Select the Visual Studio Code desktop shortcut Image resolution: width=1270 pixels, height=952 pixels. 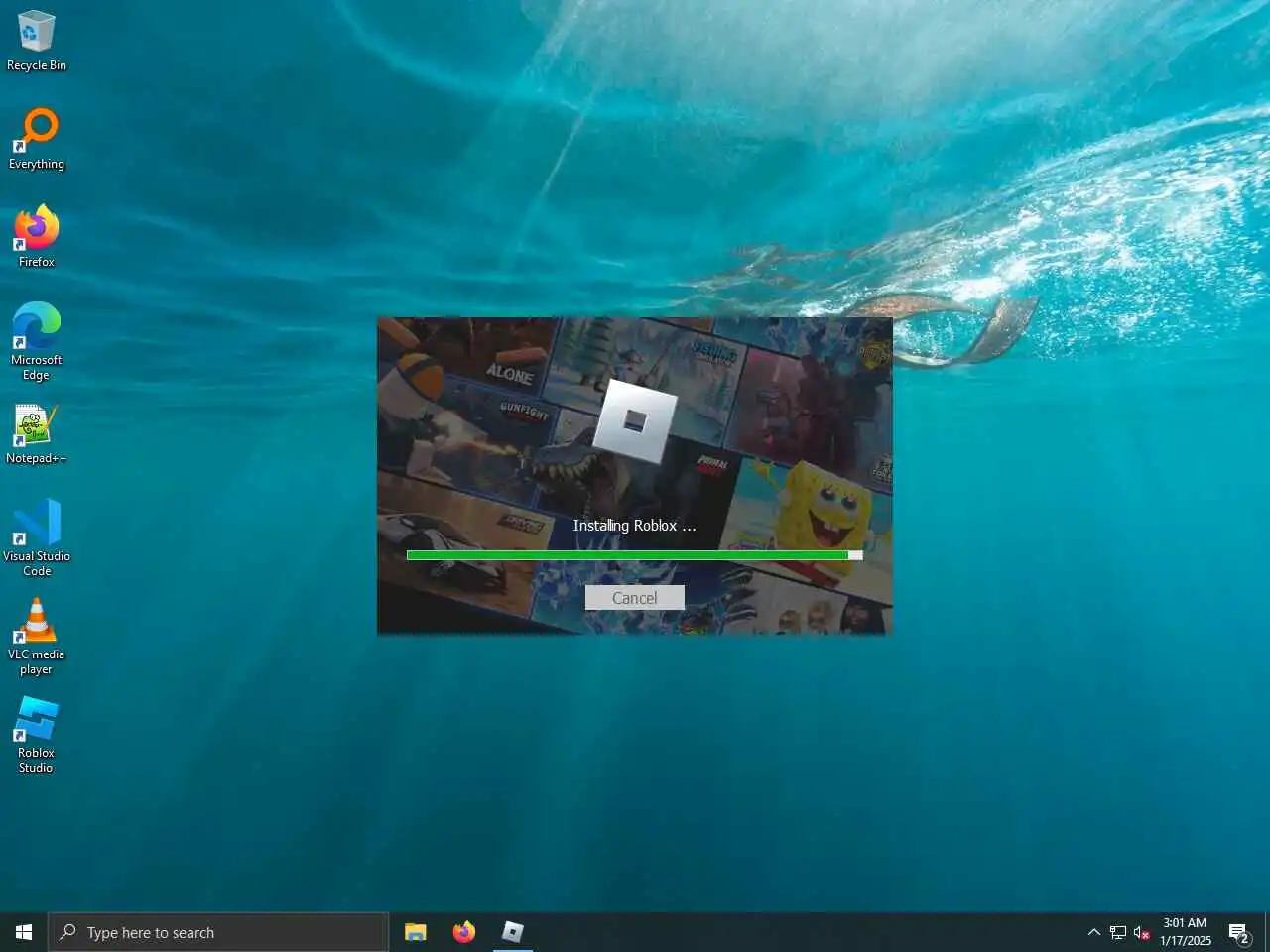[x=36, y=538]
